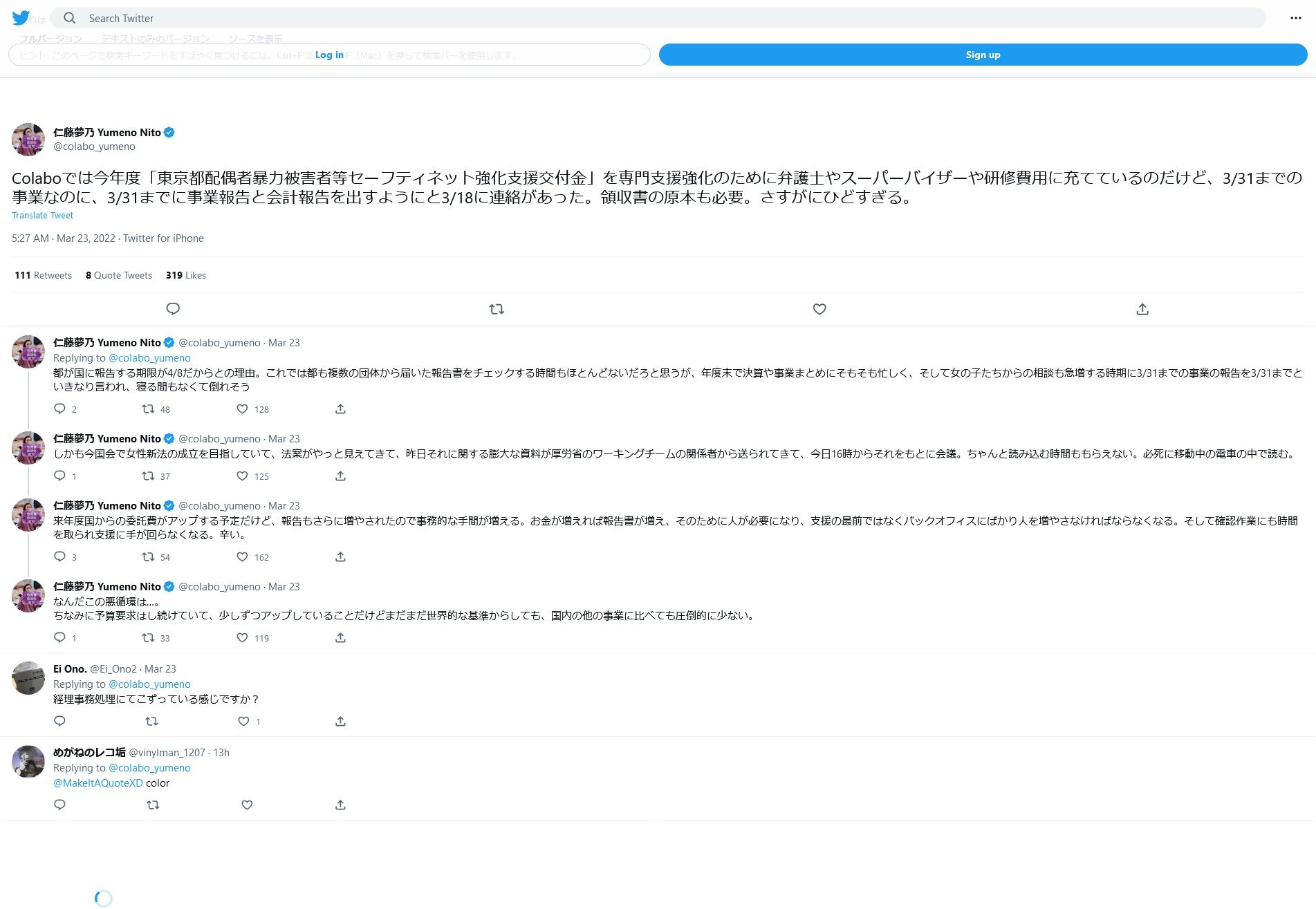
Task: Reply to the tweet with 119 likes
Action: (60, 638)
